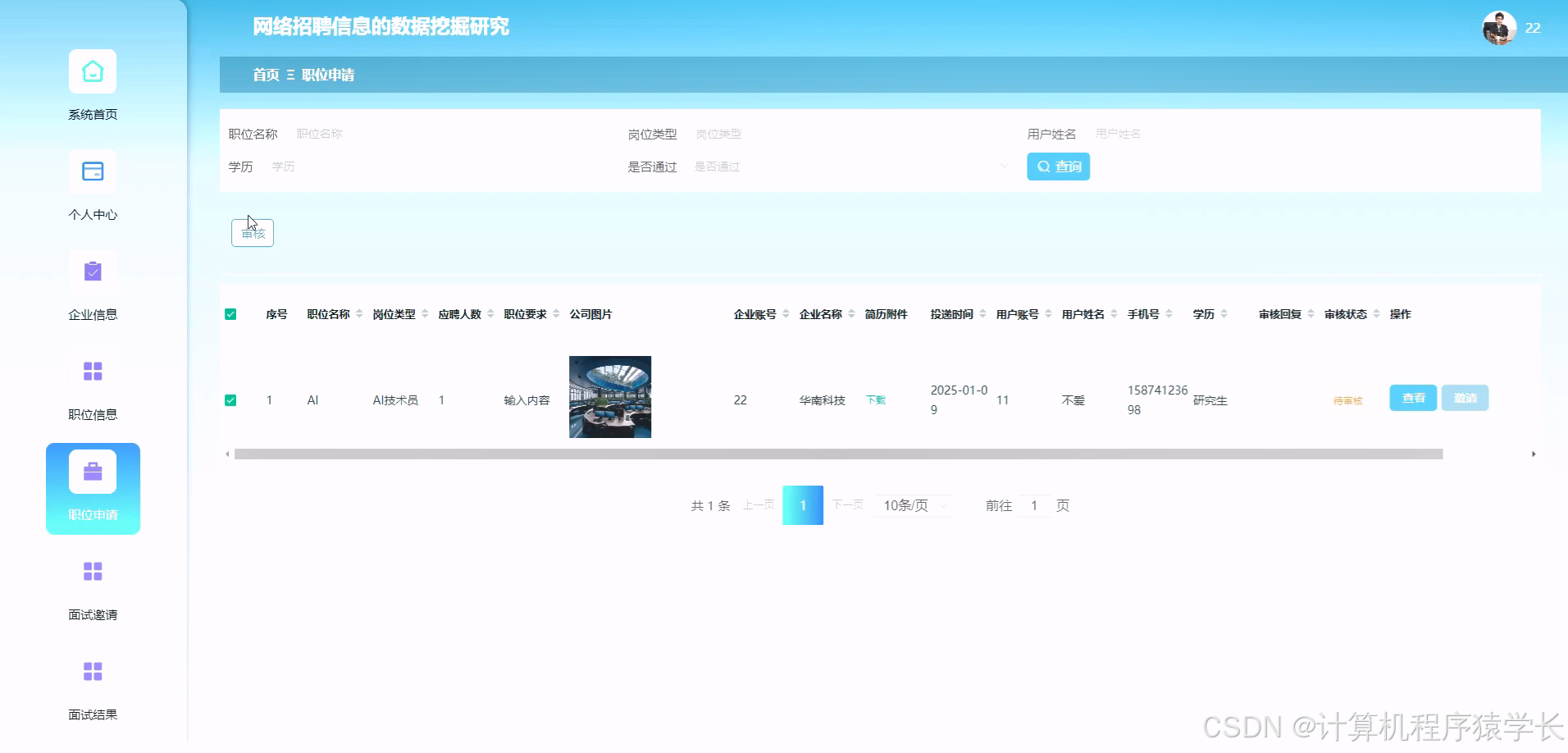Click the company photo thumbnail
The image size is (1568, 753).
click(x=609, y=397)
